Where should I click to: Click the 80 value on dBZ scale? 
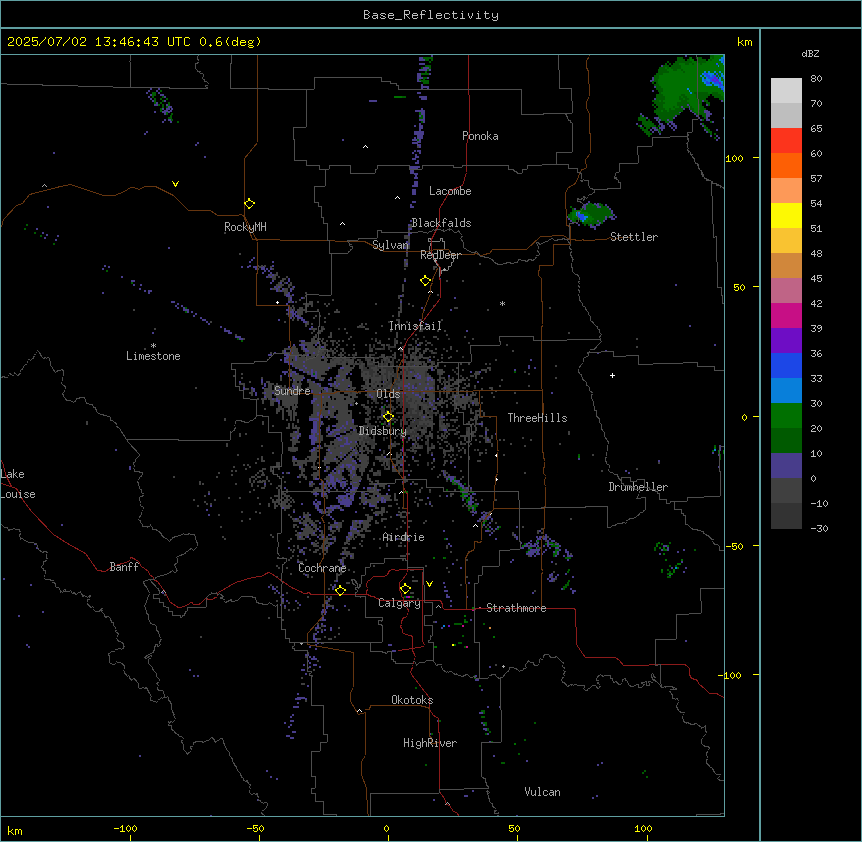click(816, 79)
